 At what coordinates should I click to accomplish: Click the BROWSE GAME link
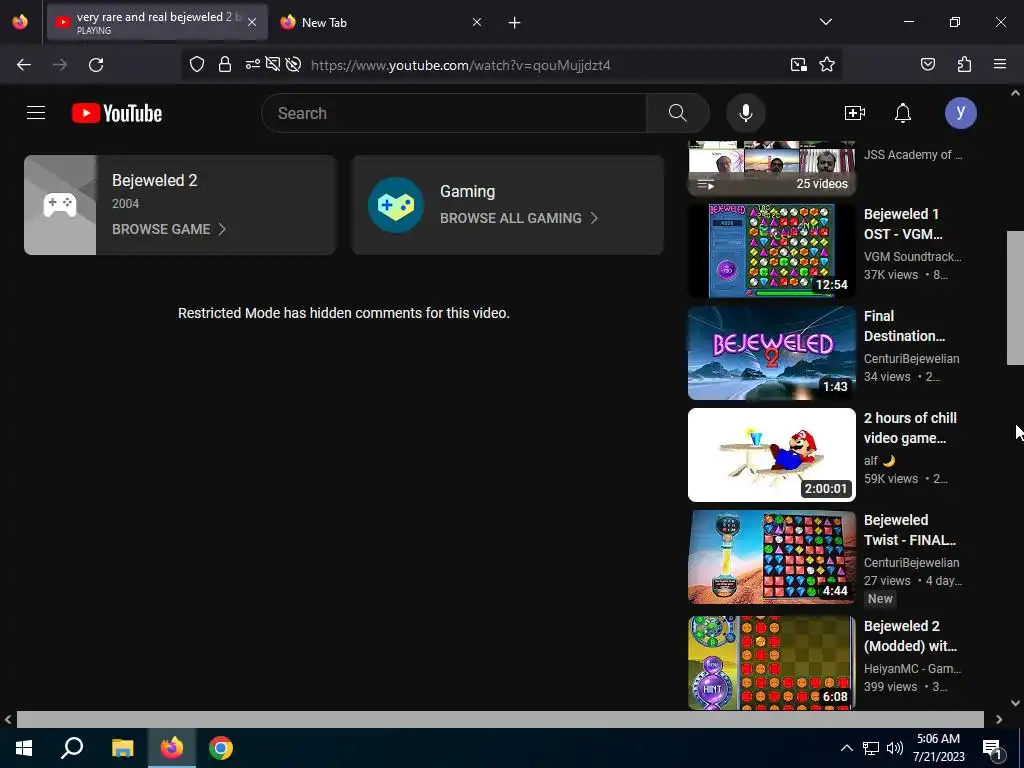point(168,229)
